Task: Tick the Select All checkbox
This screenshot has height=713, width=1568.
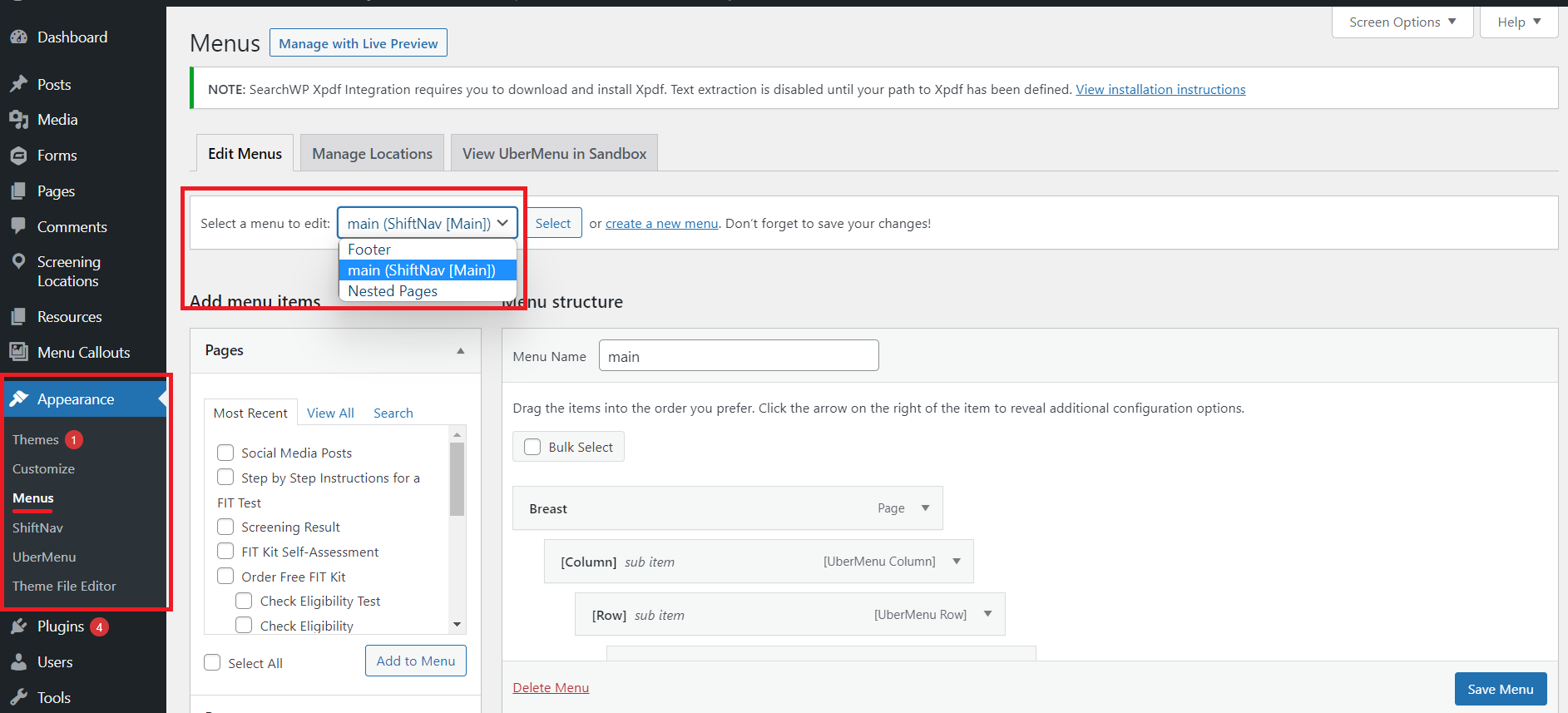Action: 213,662
